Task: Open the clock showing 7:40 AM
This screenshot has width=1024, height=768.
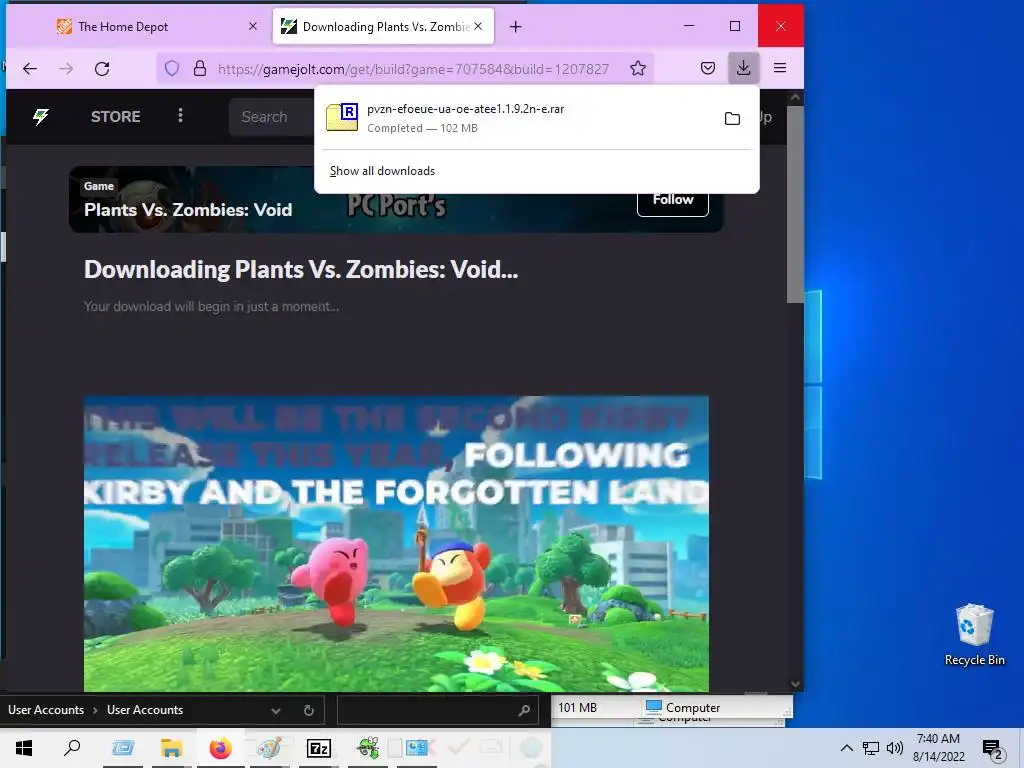Action: 938,748
